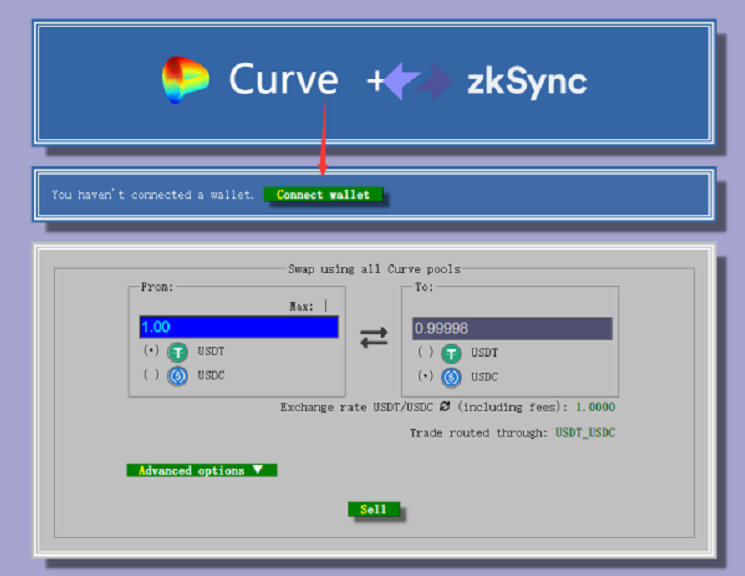Click 'You haven't connected a wallet.' text
The image size is (745, 576).
coord(153,194)
